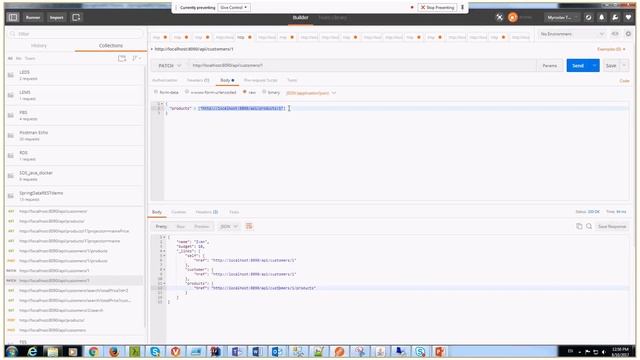Open the request Tests tab
640x360 pixels.
pos(292,80)
